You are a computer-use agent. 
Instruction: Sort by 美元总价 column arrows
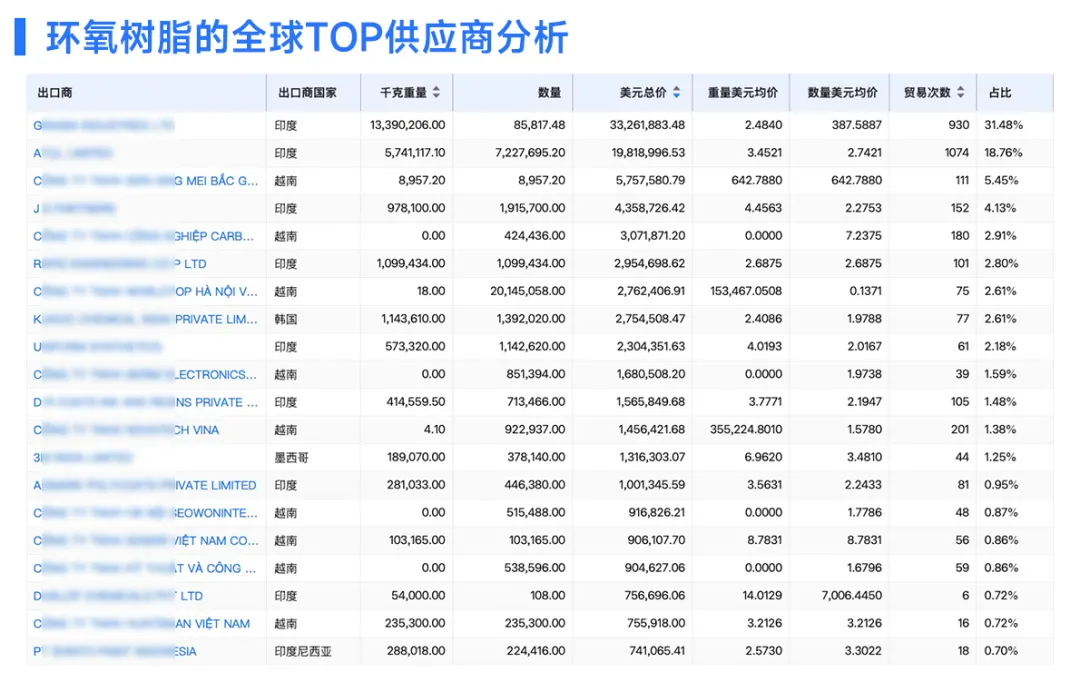click(x=676, y=92)
